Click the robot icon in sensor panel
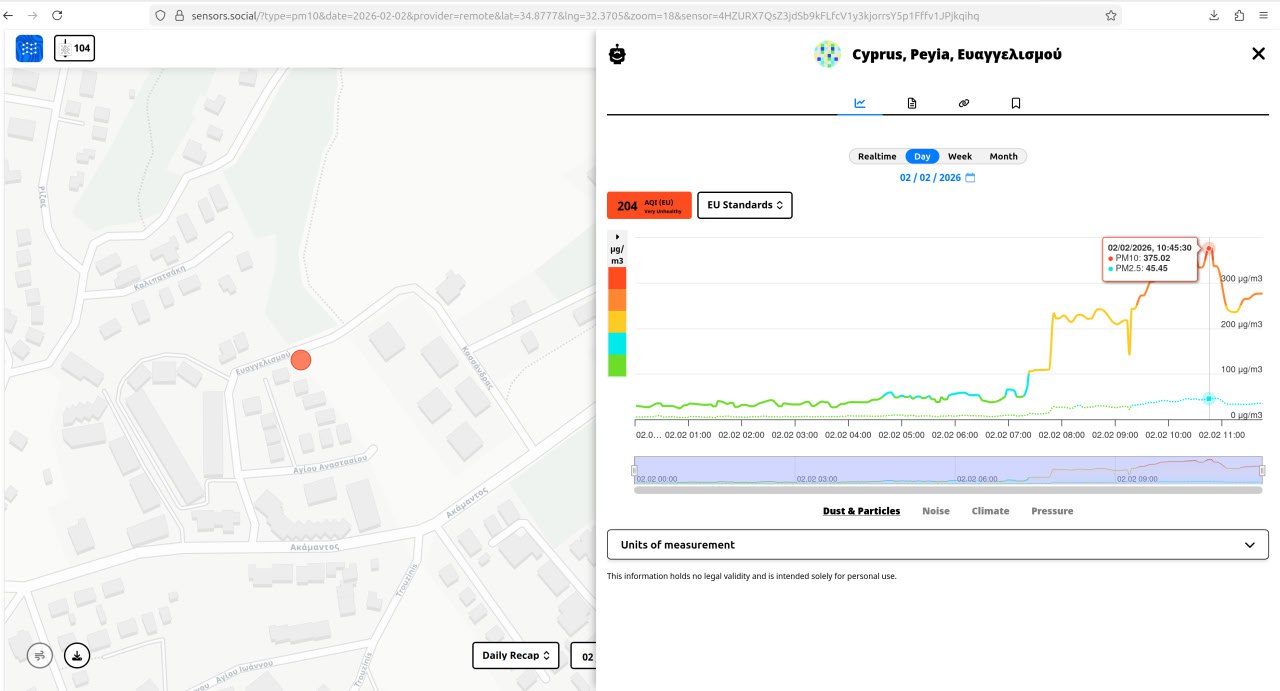This screenshot has width=1280, height=691. click(x=617, y=55)
